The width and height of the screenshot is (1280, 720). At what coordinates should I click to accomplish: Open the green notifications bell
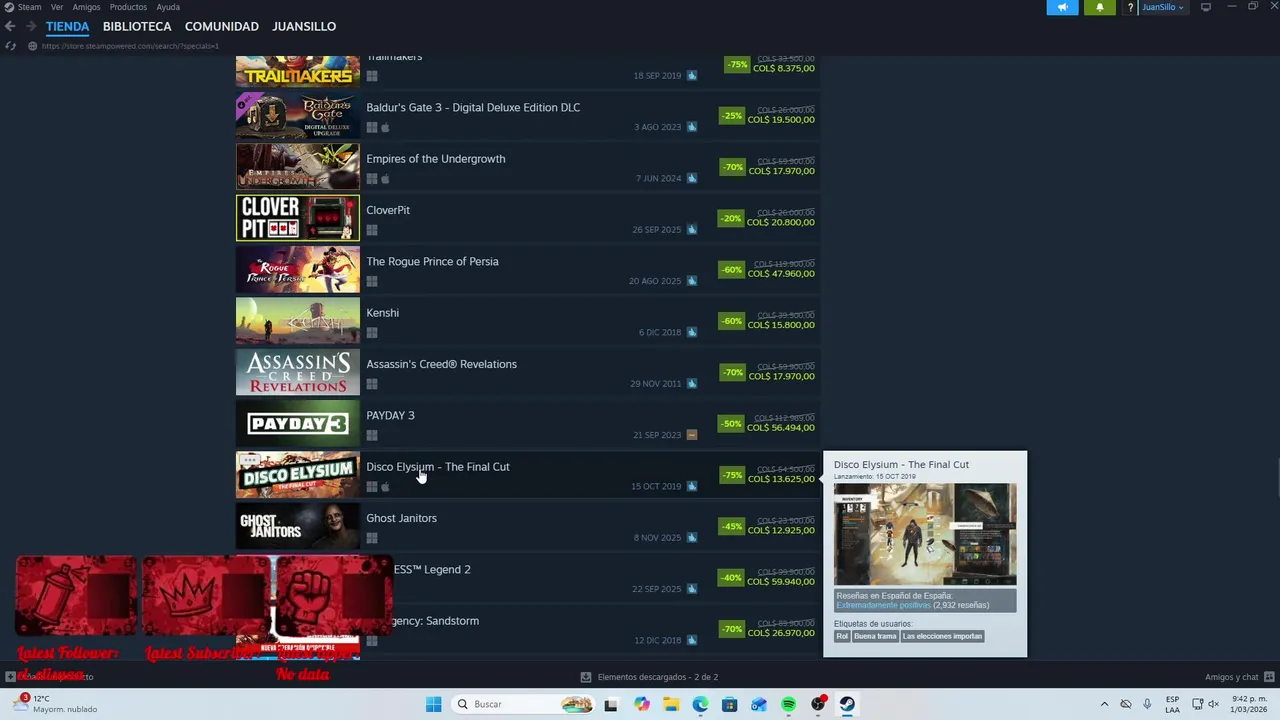(1100, 7)
